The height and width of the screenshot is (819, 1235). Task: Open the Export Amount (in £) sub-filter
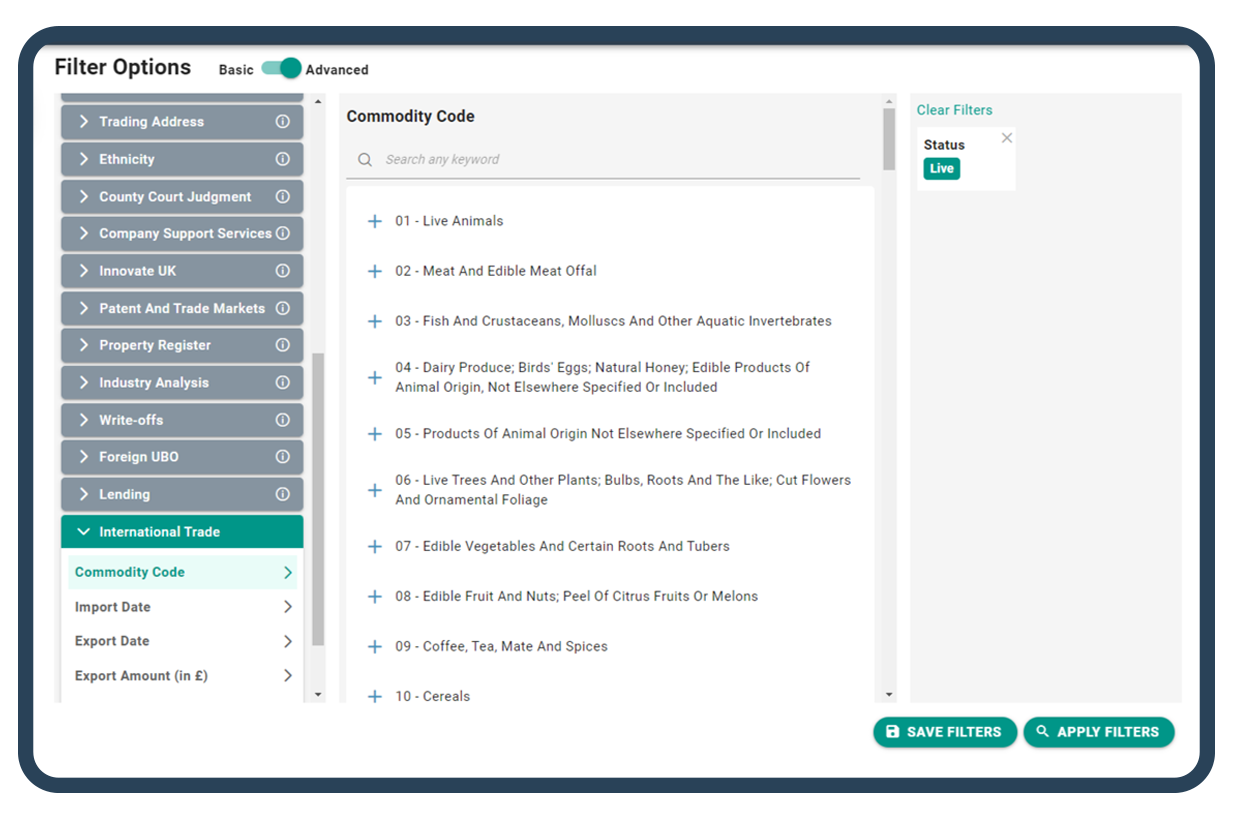[x=183, y=676]
